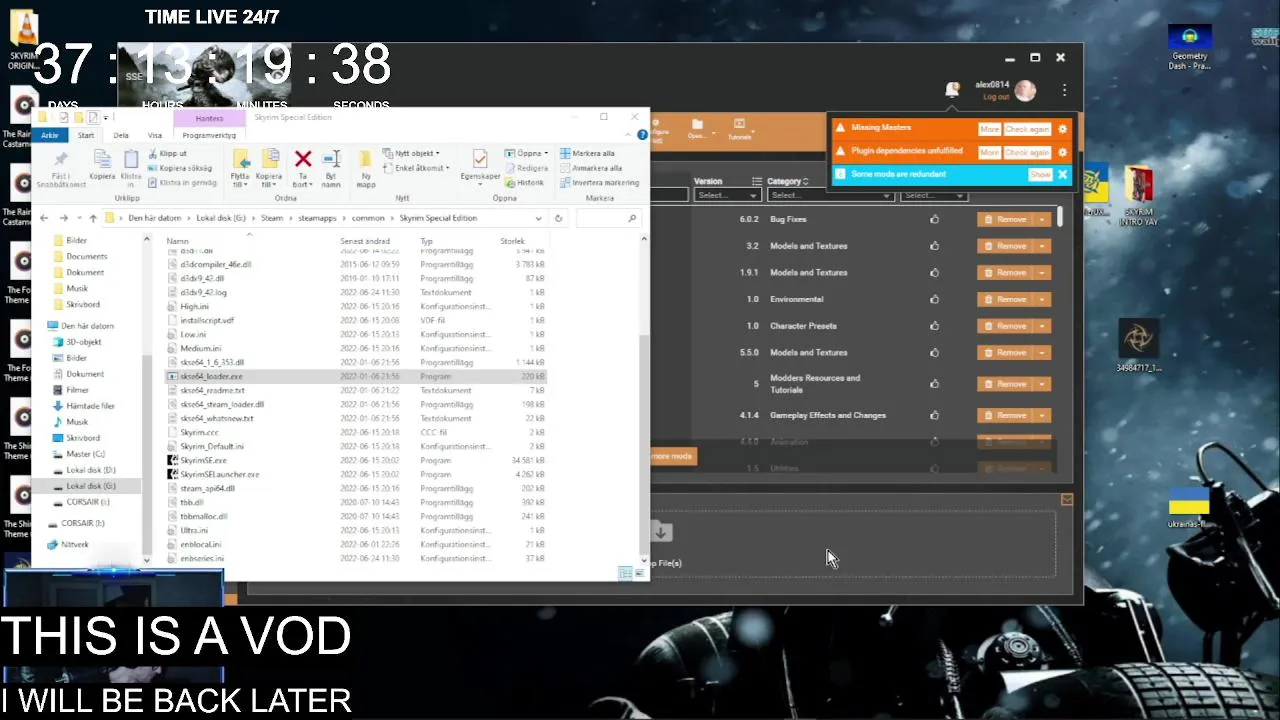Endorse the Character Presets mod thumbs-up
This screenshot has height=720, width=1280.
(935, 326)
